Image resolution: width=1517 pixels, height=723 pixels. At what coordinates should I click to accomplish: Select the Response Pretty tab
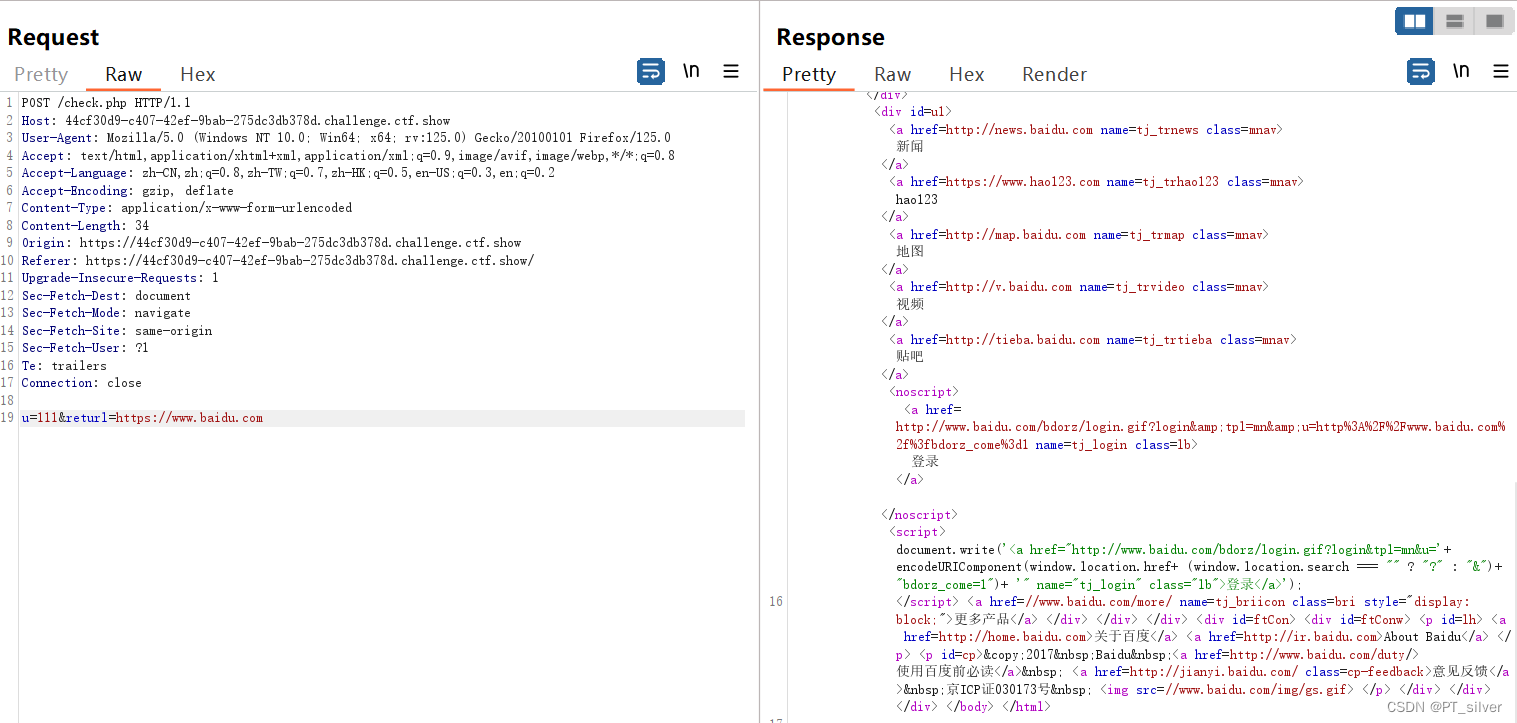click(x=809, y=74)
